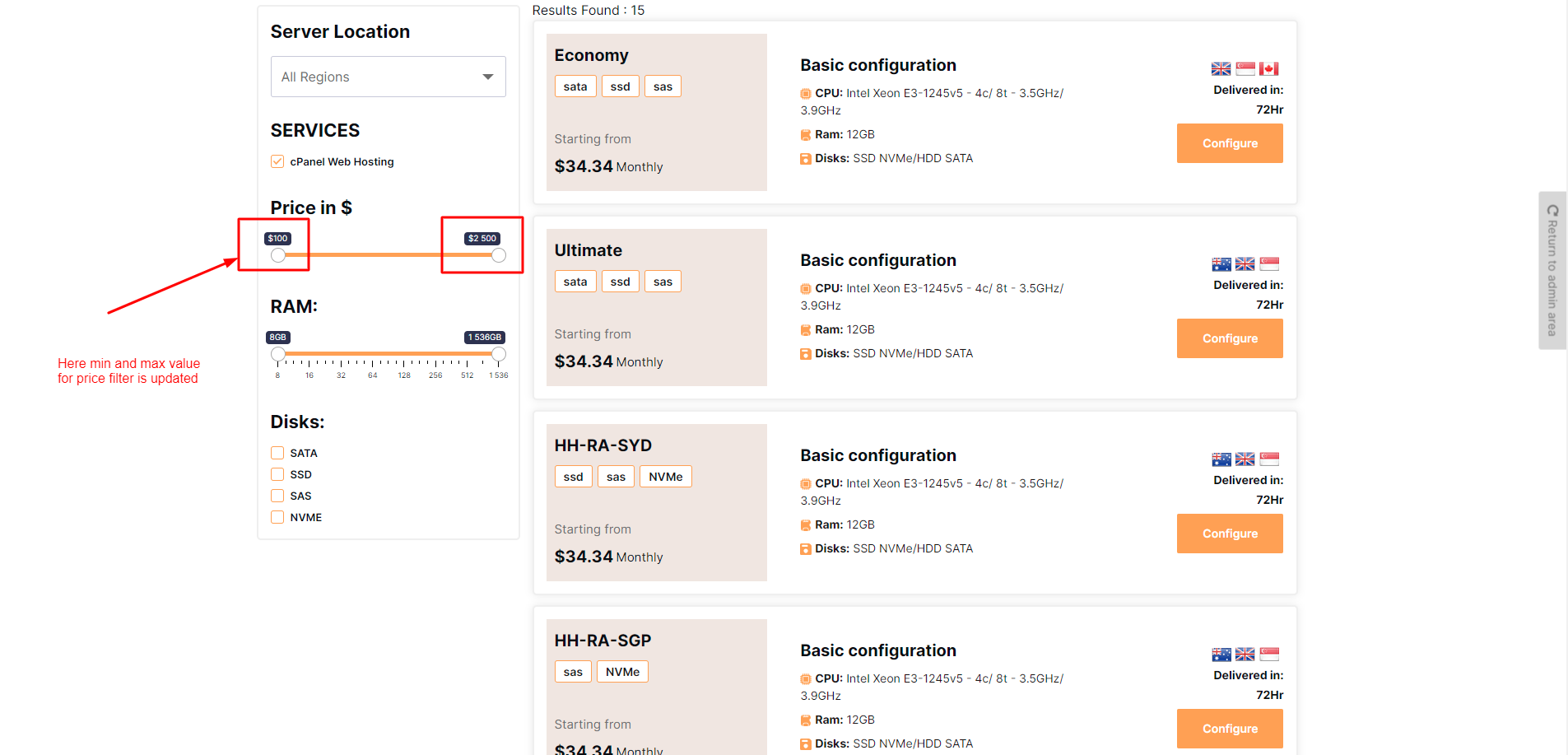
Task: Select the NVMe tag on HH-RA-SYD plan
Action: point(665,477)
